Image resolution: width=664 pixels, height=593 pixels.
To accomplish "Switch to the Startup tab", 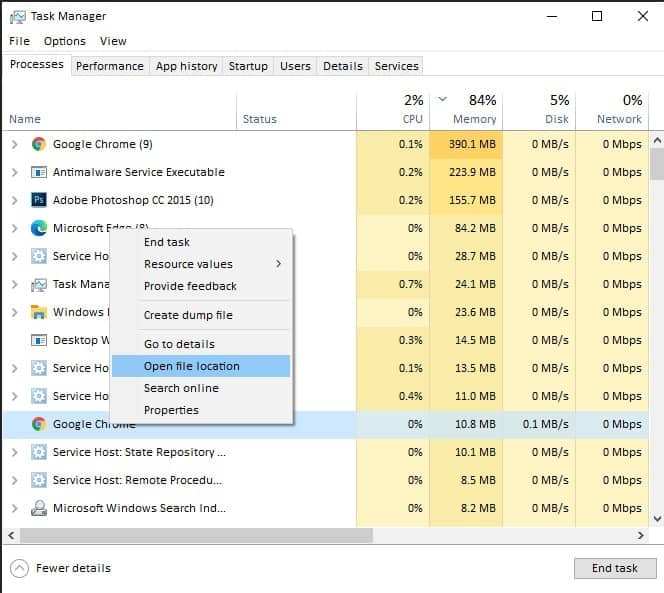I will click(248, 66).
